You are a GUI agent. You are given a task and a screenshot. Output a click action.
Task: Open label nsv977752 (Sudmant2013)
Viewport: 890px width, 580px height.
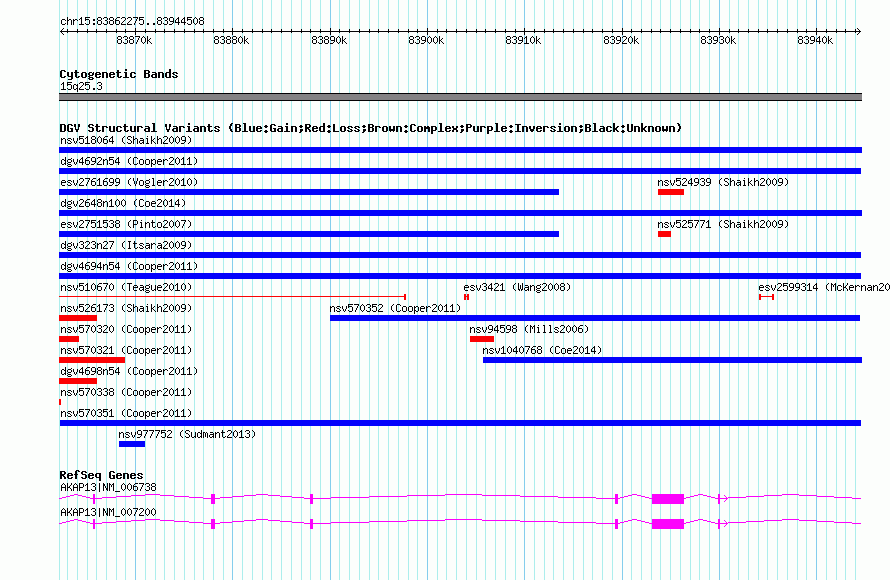pyautogui.click(x=187, y=434)
